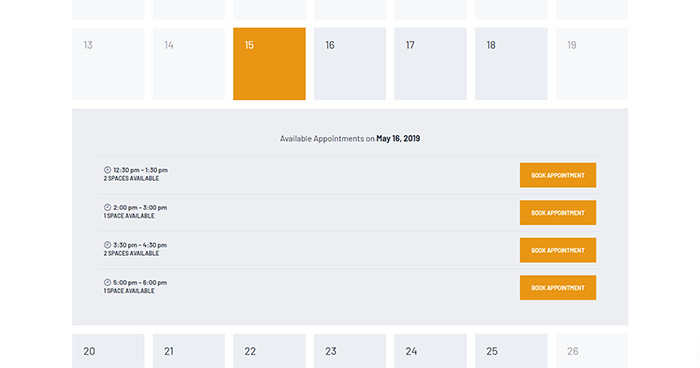Viewport: 700px width, 368px height.
Task: Pick day 23 on the calendar
Action: tap(350, 351)
